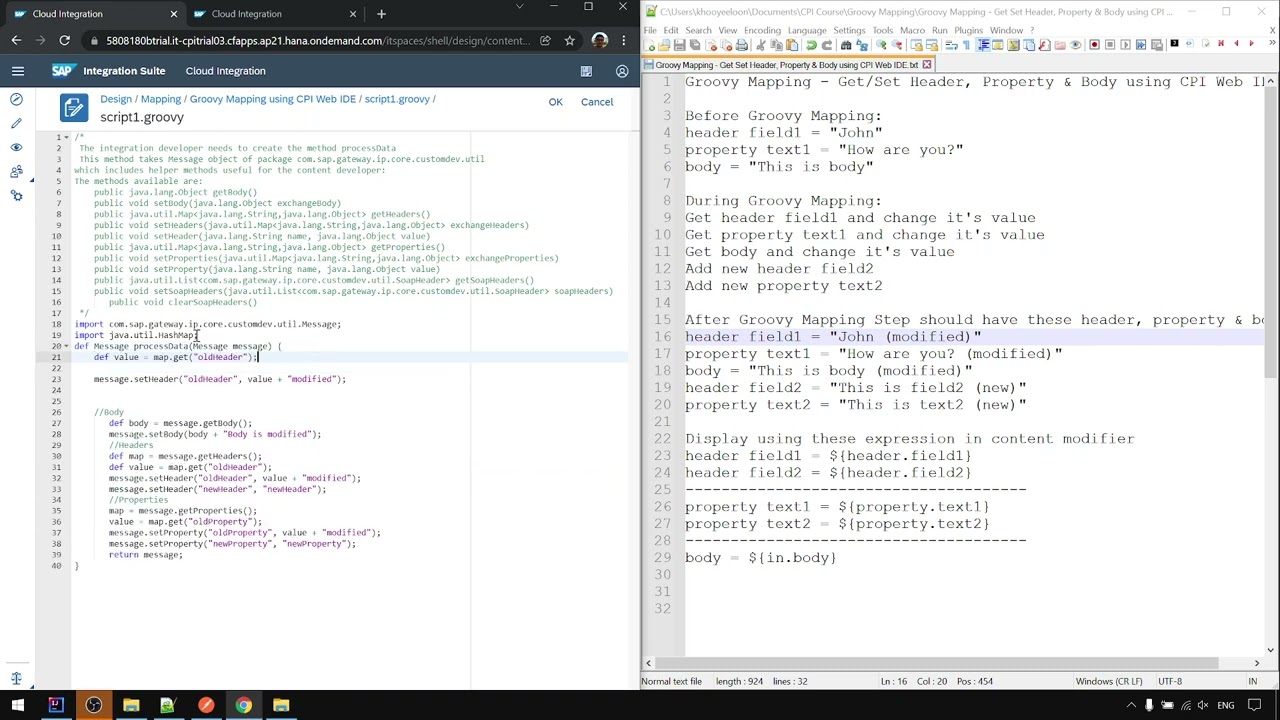Click the Stop Recording macro button
The image size is (1280, 720).
[x=1109, y=45]
